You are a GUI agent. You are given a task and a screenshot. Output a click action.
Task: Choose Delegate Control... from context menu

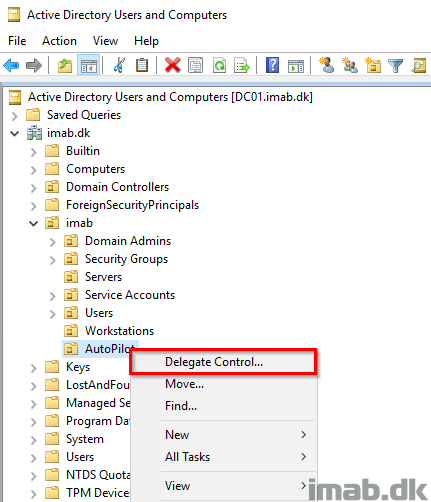223,362
